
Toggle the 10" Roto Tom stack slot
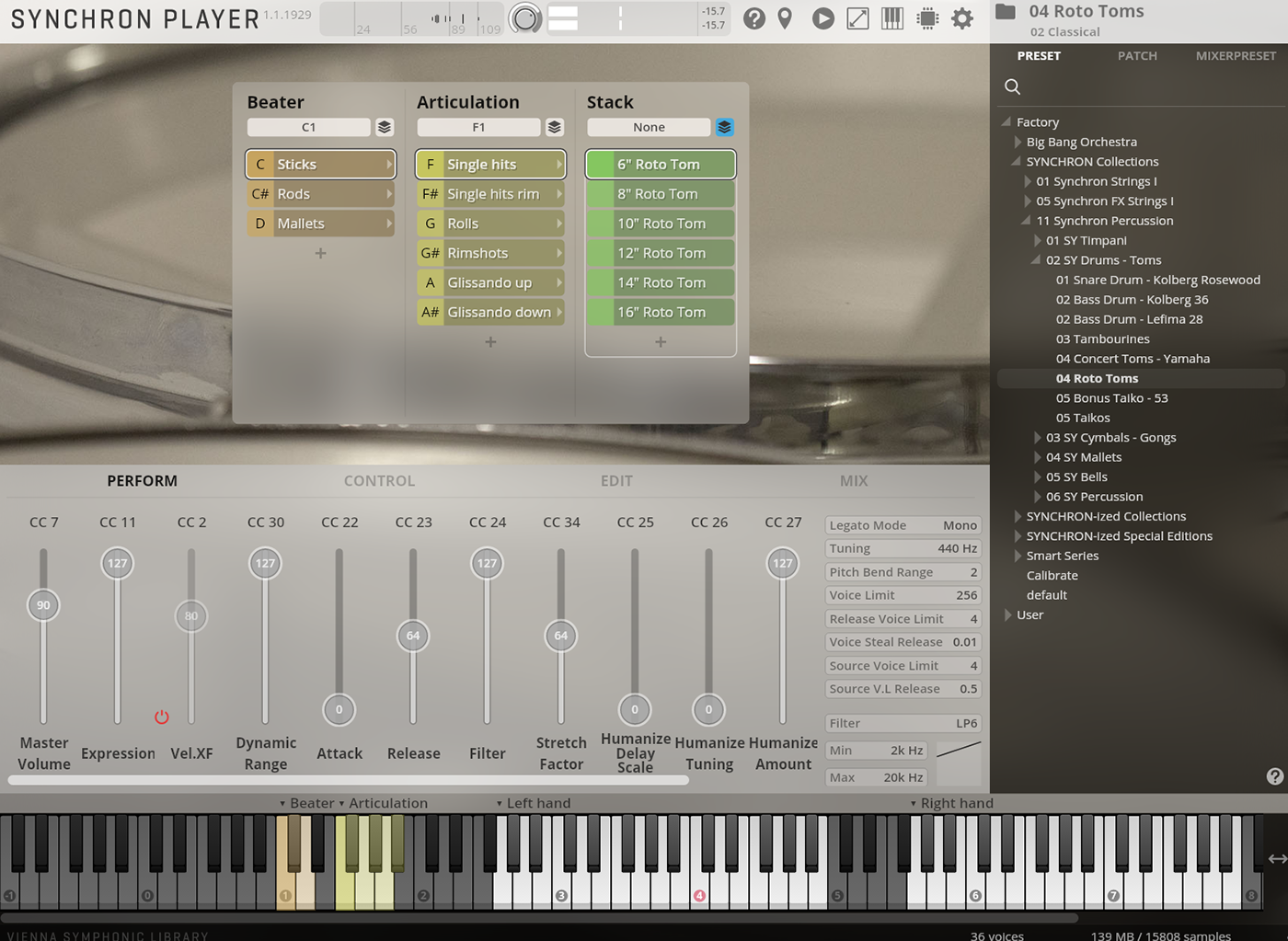coord(661,224)
